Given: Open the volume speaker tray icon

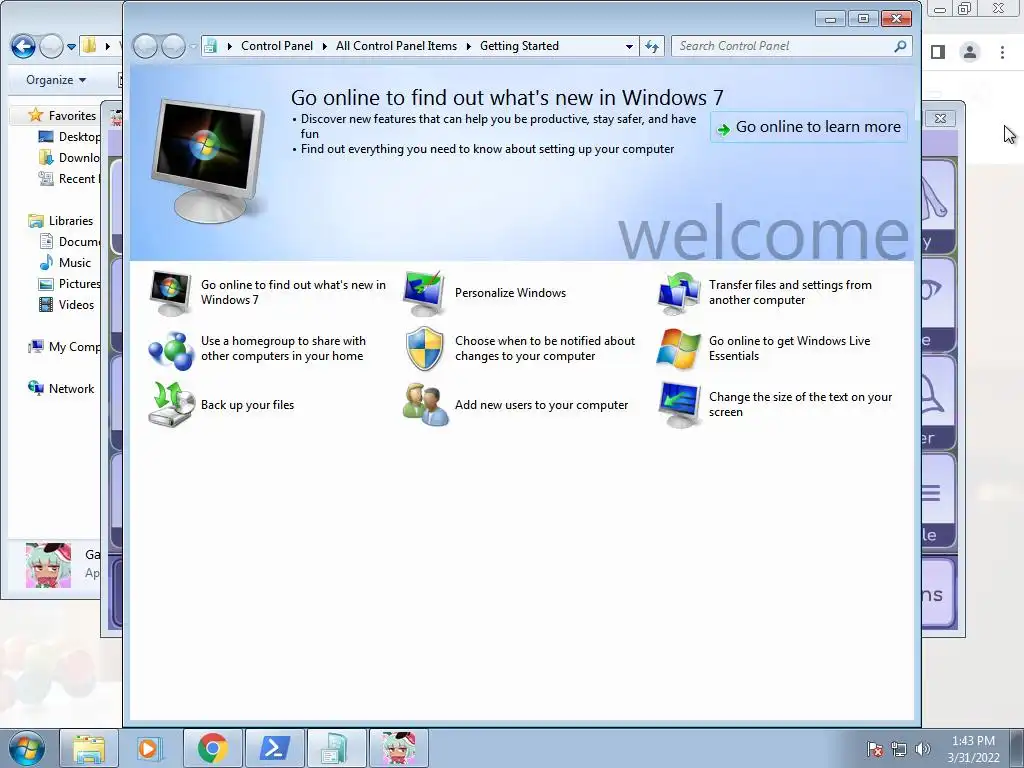Looking at the screenshot, I should (x=923, y=749).
